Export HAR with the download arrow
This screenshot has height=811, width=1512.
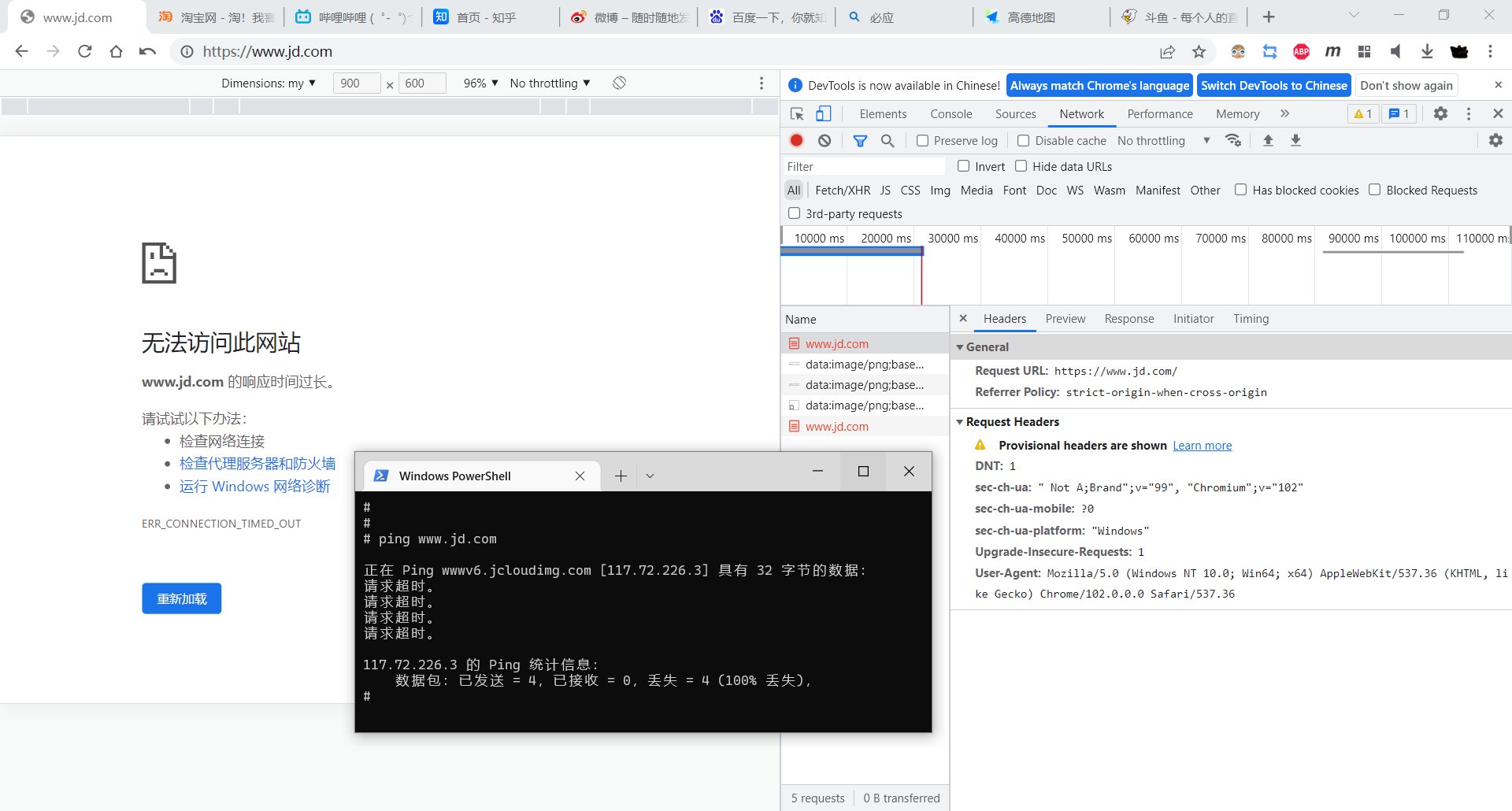click(x=1295, y=140)
